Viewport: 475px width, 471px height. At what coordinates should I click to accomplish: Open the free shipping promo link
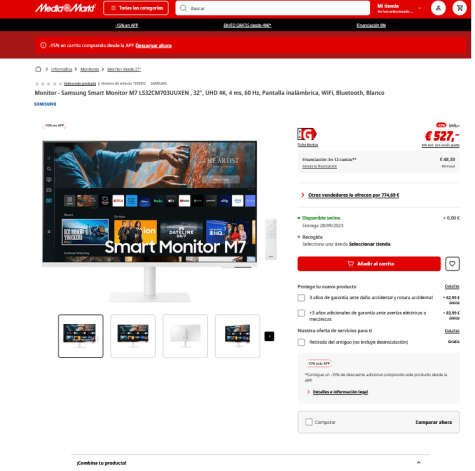coord(247,25)
